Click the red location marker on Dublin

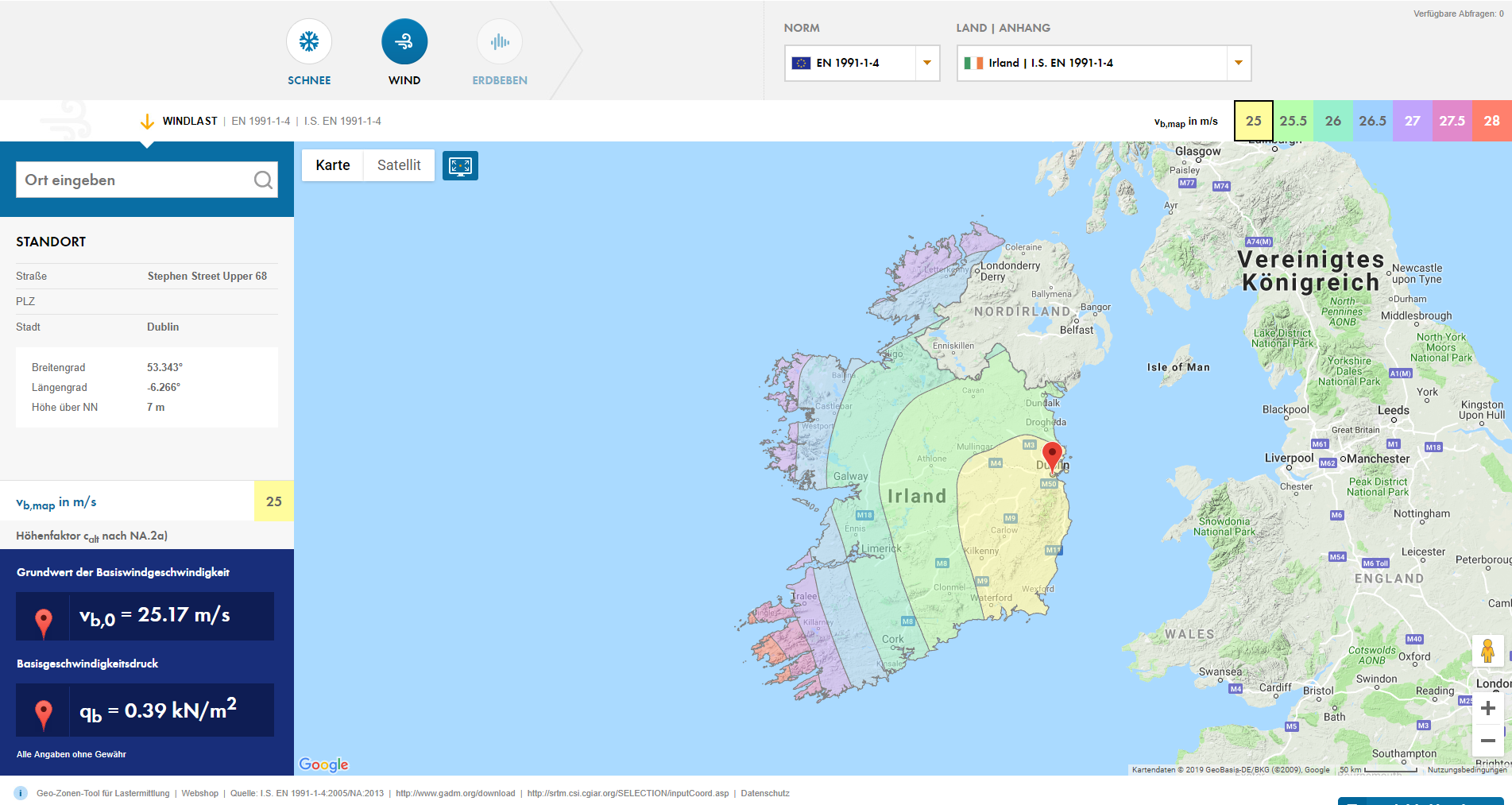tap(1052, 457)
